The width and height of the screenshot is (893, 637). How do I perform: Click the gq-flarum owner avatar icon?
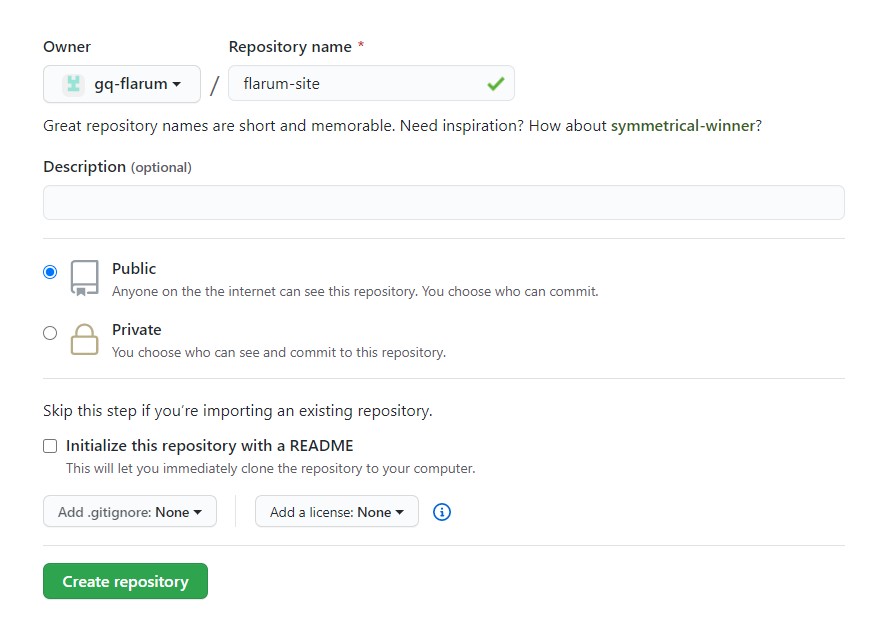coord(73,84)
